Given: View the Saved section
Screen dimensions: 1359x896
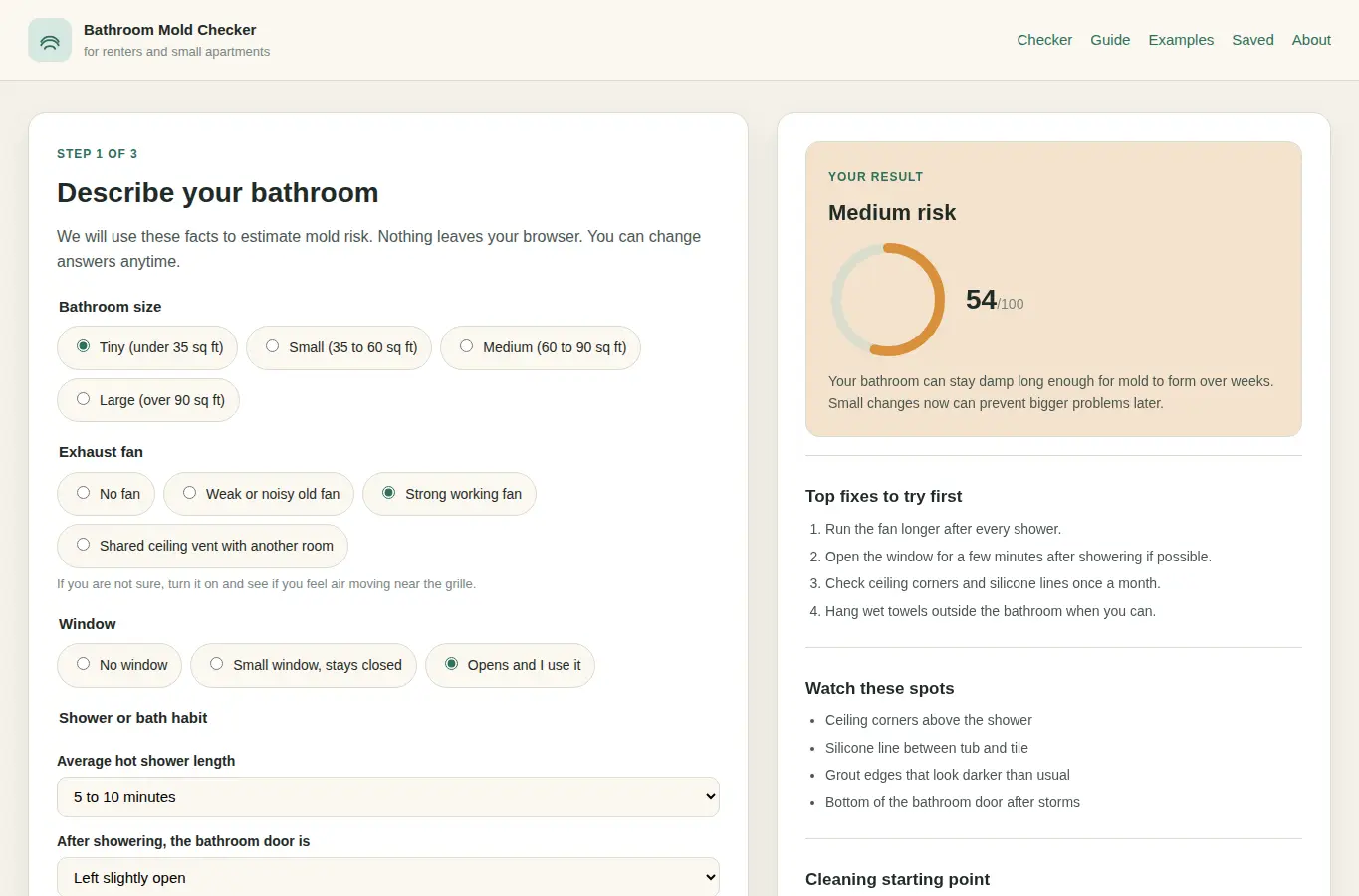Looking at the screenshot, I should click(1252, 40).
